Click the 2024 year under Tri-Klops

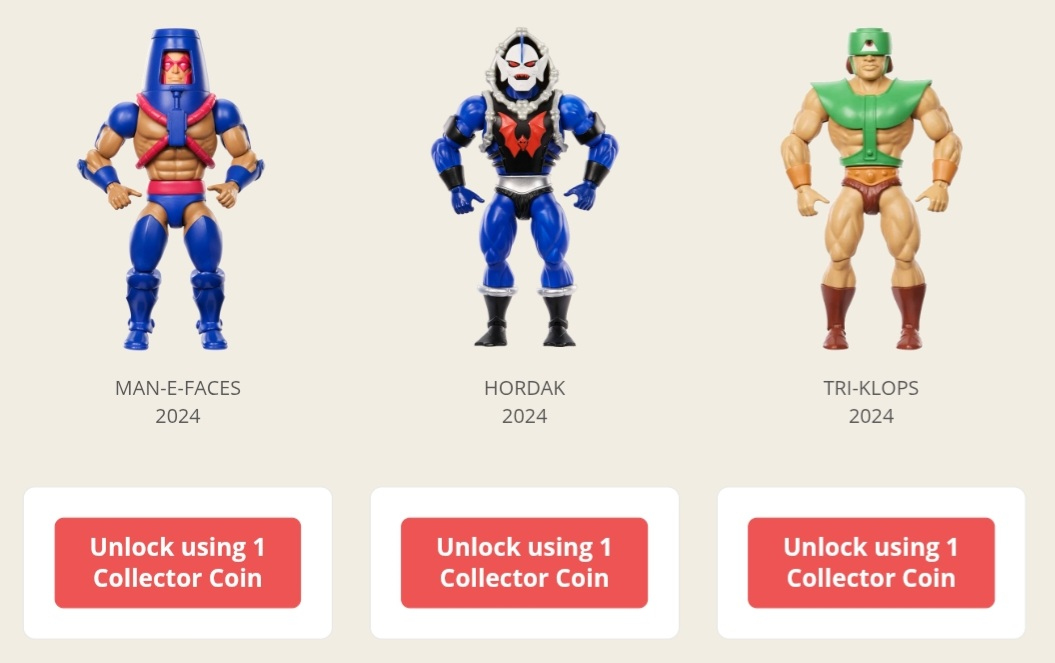[x=871, y=416]
